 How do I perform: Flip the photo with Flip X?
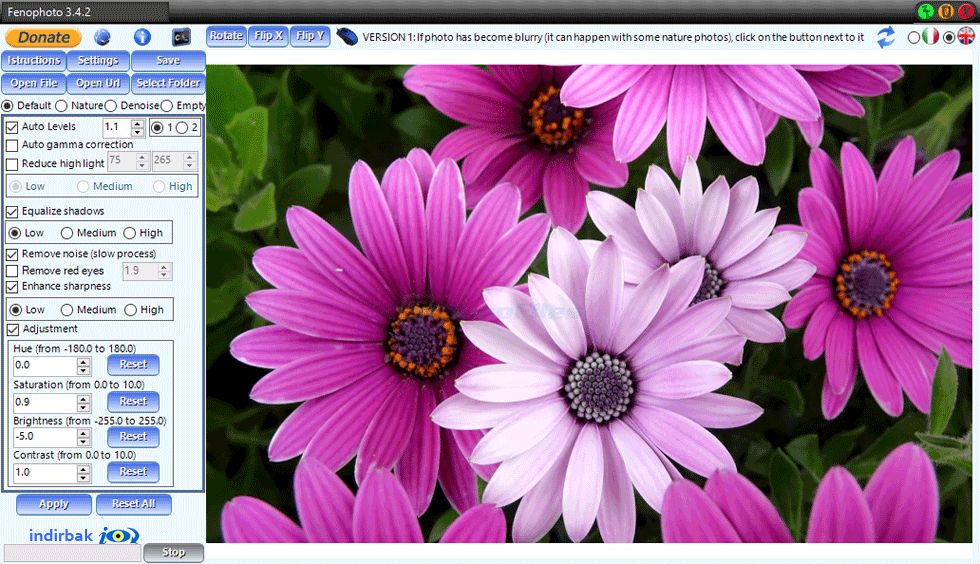(268, 36)
